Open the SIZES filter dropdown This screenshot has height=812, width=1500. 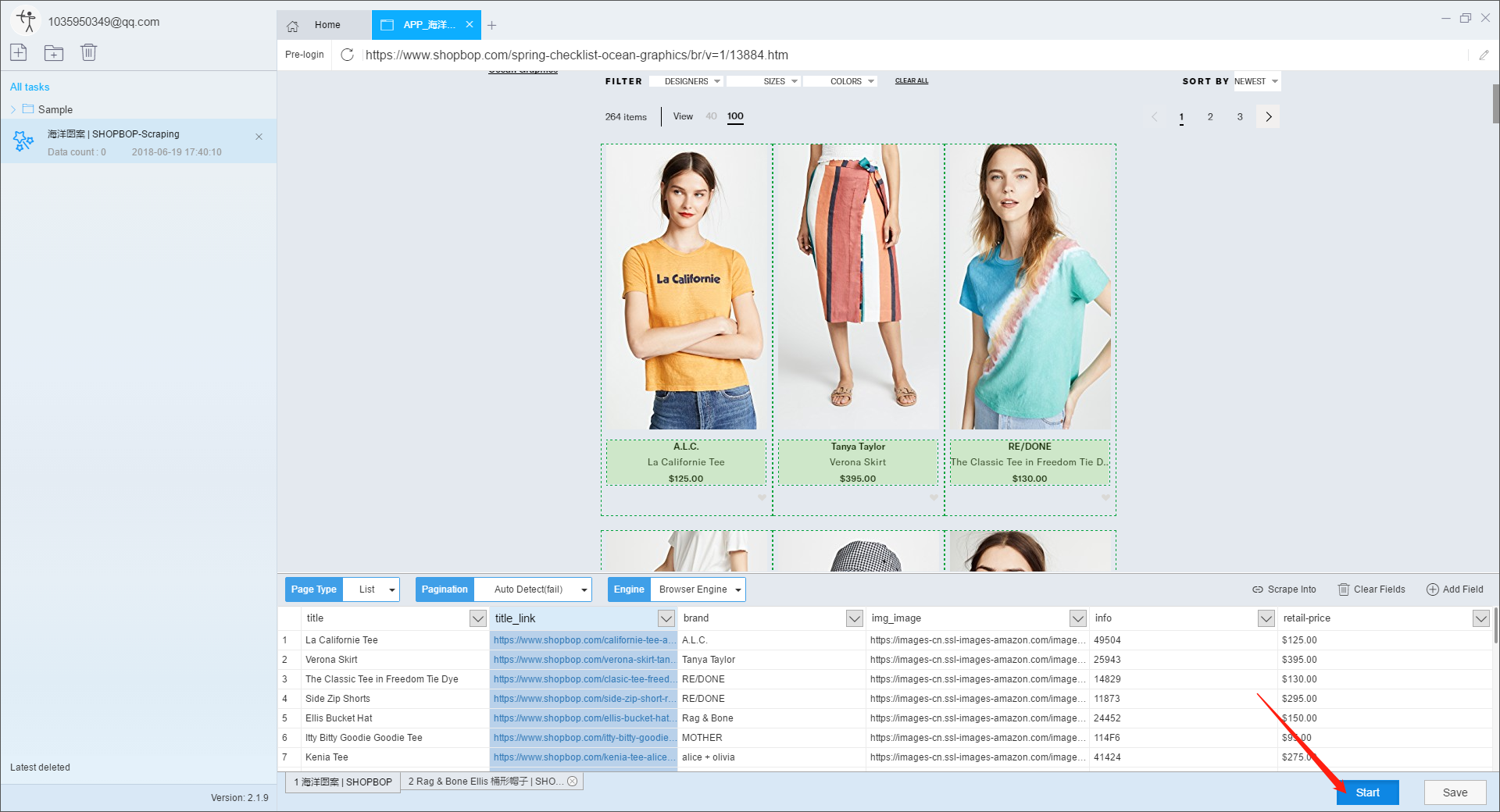coord(763,81)
